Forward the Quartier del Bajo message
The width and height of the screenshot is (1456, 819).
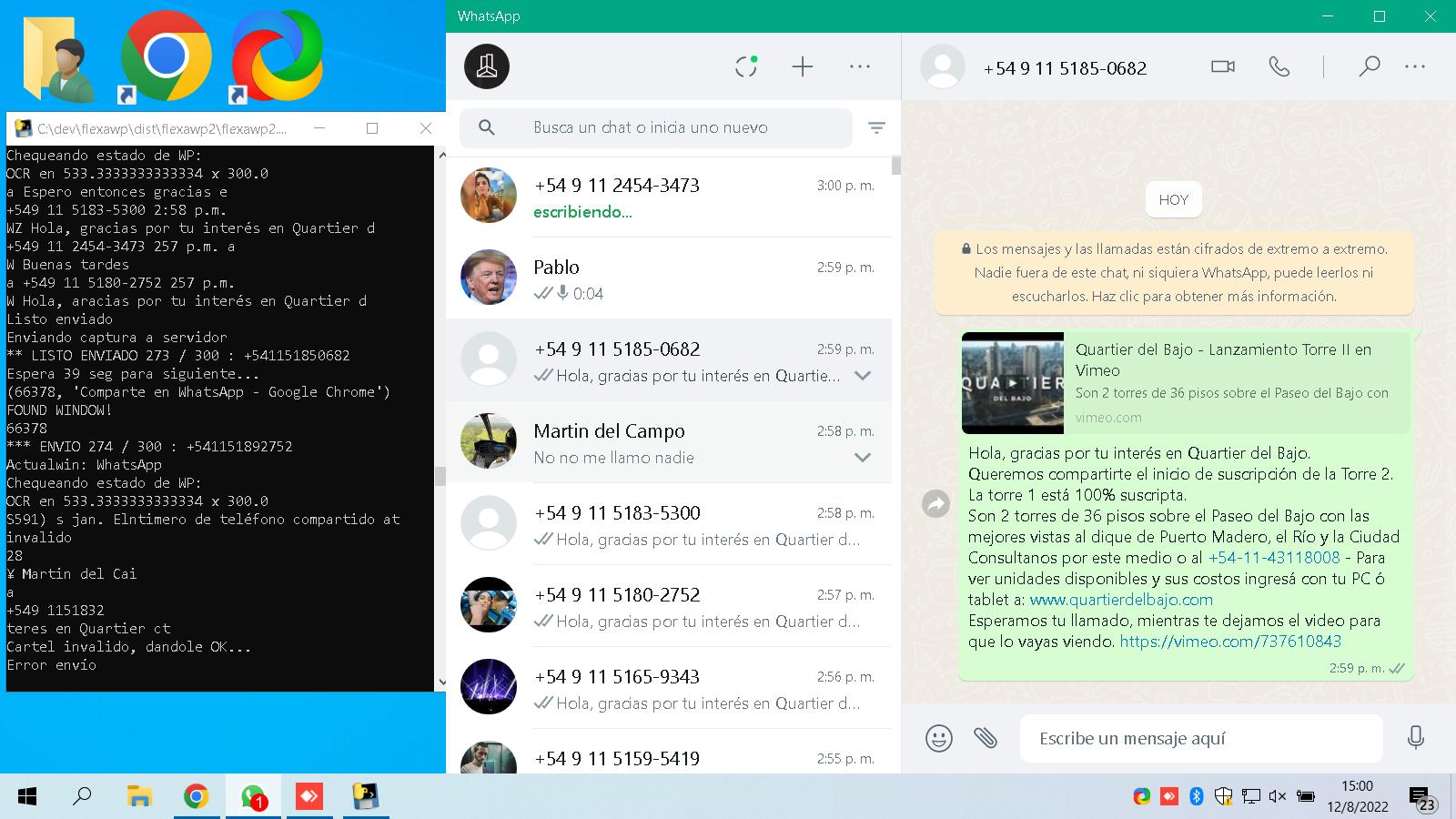[x=935, y=503]
